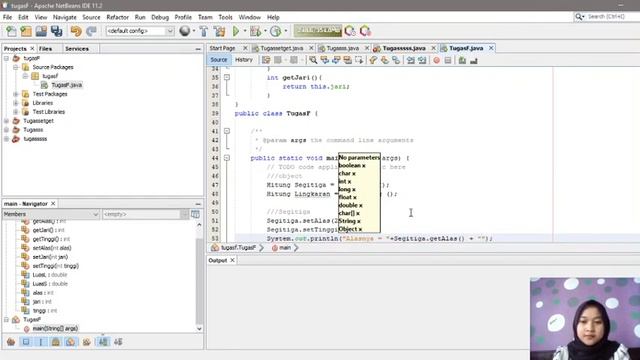Collapse main method fold at line 44
This screenshot has height=360, width=640.
227,158
